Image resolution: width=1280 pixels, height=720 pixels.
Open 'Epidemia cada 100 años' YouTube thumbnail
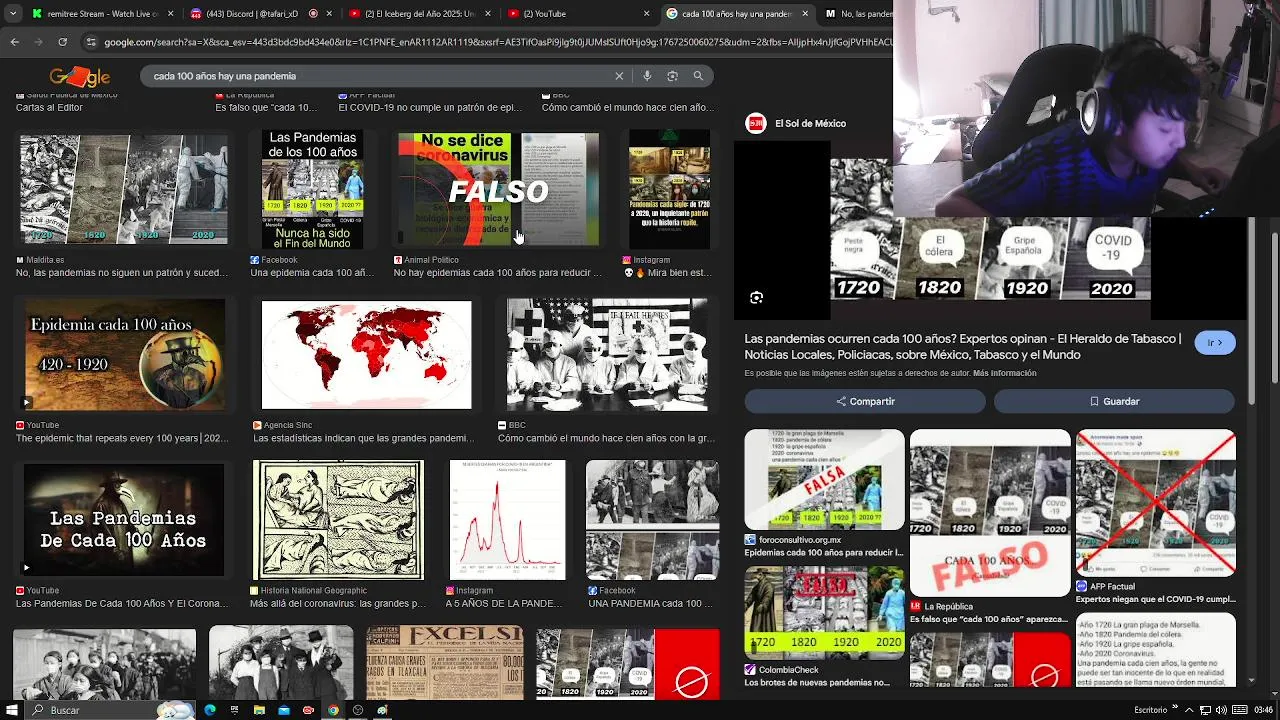pyautogui.click(x=125, y=355)
